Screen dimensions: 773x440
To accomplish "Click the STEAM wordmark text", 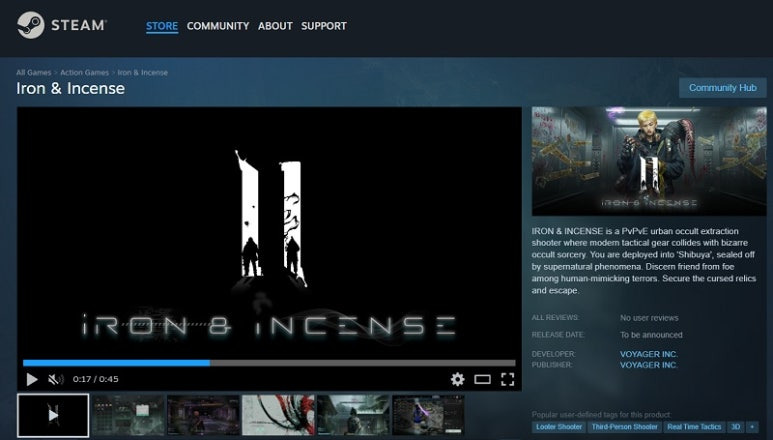I will pos(79,25).
